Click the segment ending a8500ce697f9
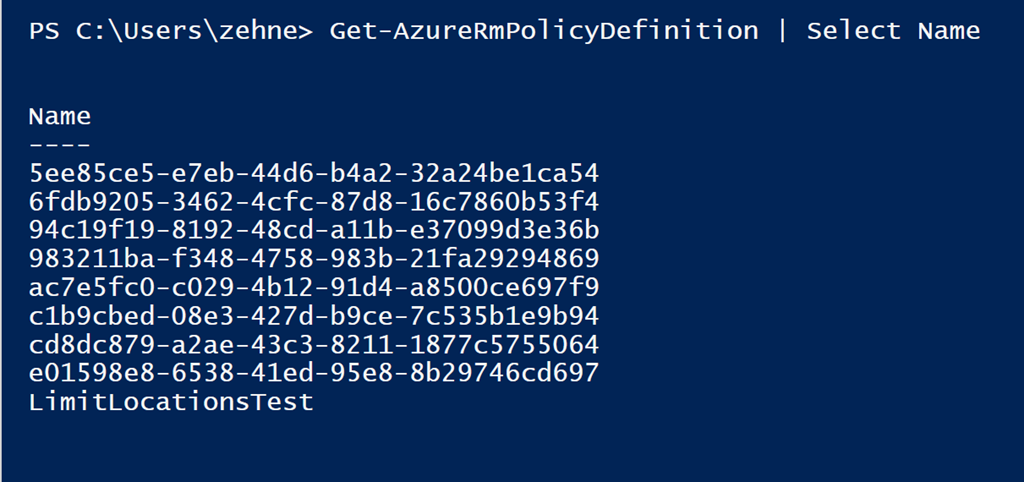The image size is (1024, 482). [504, 288]
